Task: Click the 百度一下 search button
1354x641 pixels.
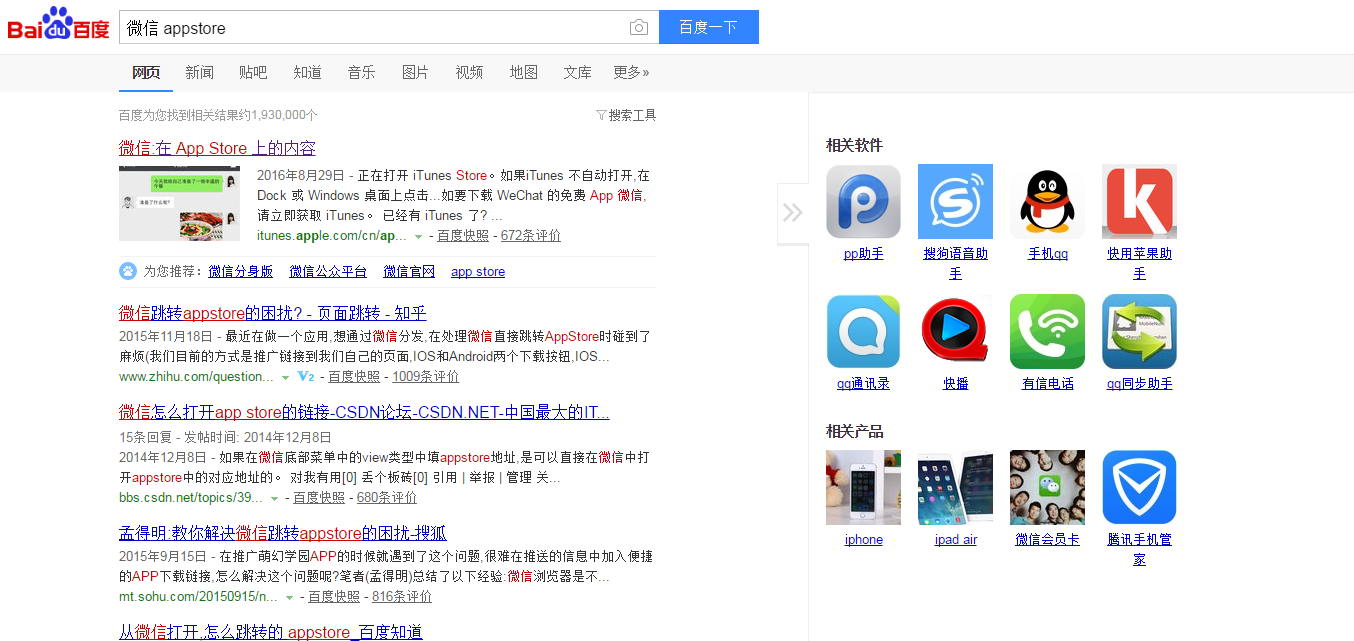Action: pos(709,27)
